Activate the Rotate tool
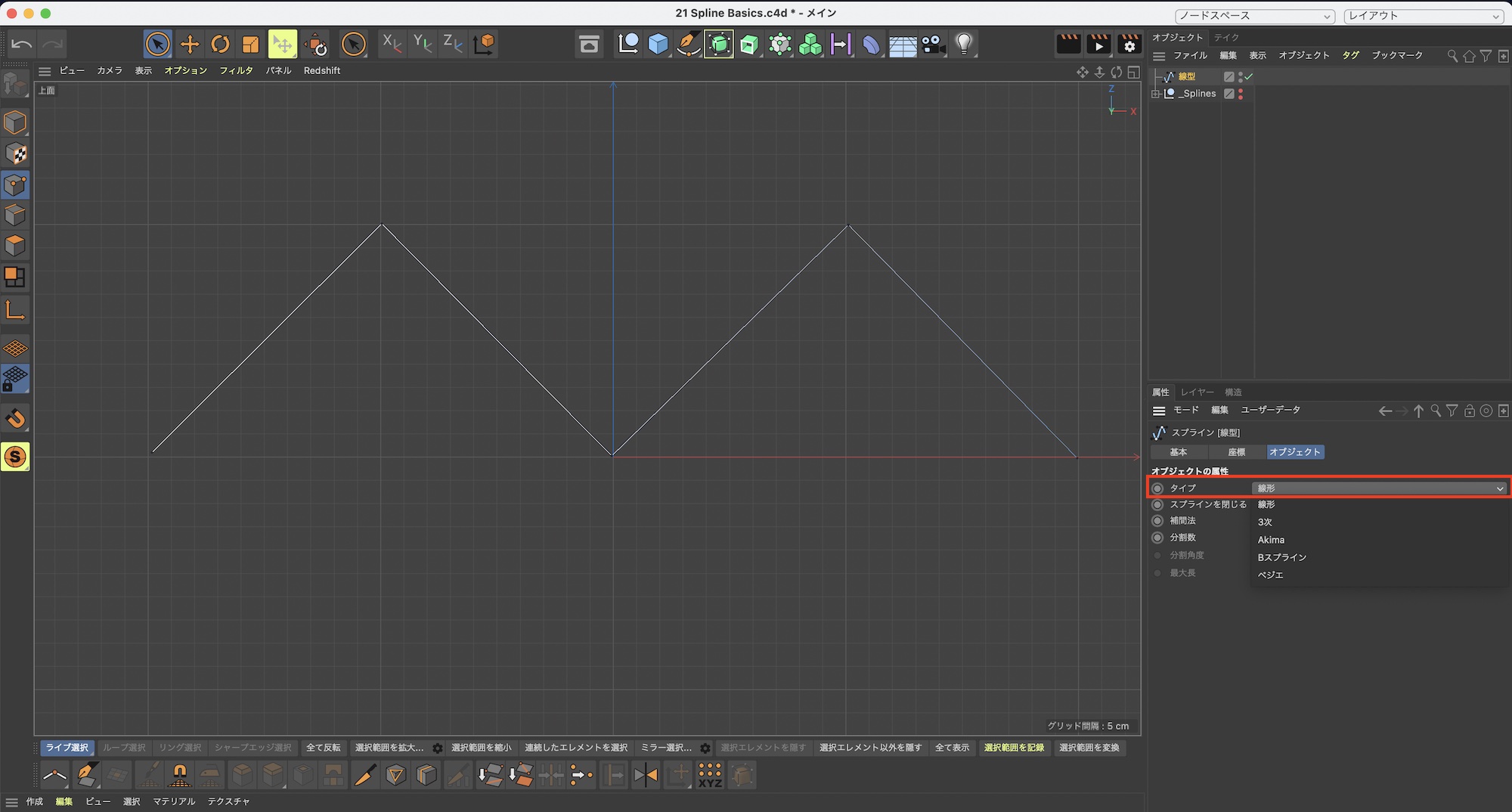The image size is (1512, 812). (220, 45)
